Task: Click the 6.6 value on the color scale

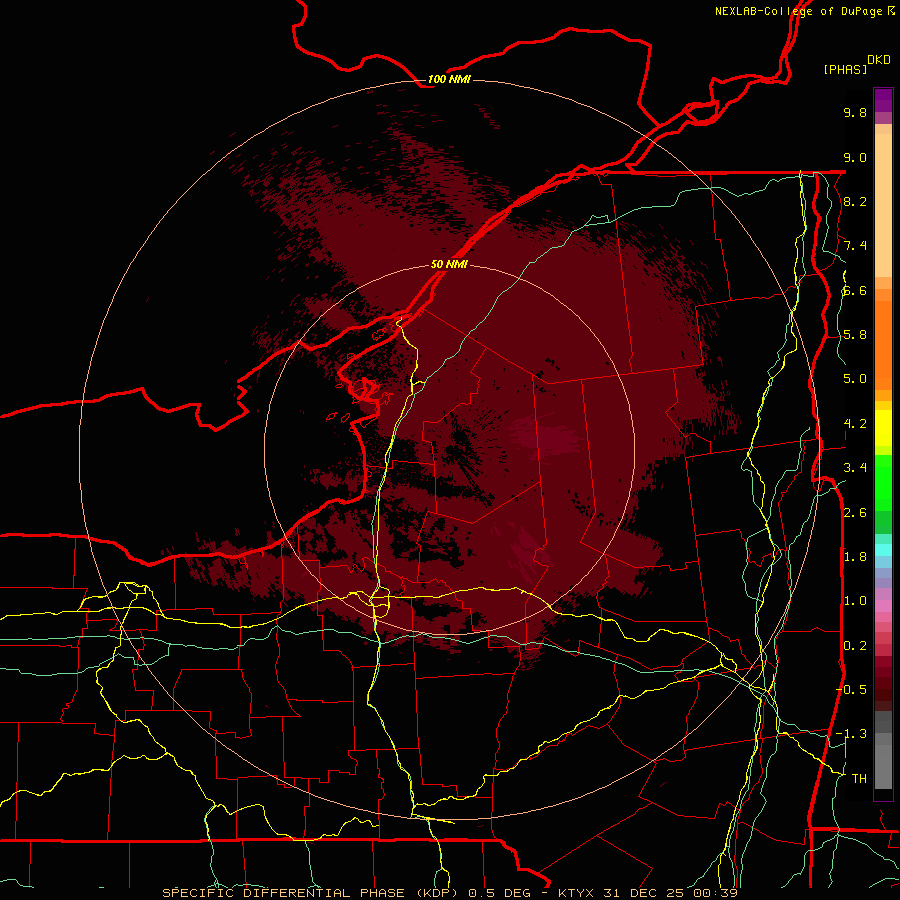Action: (855, 290)
